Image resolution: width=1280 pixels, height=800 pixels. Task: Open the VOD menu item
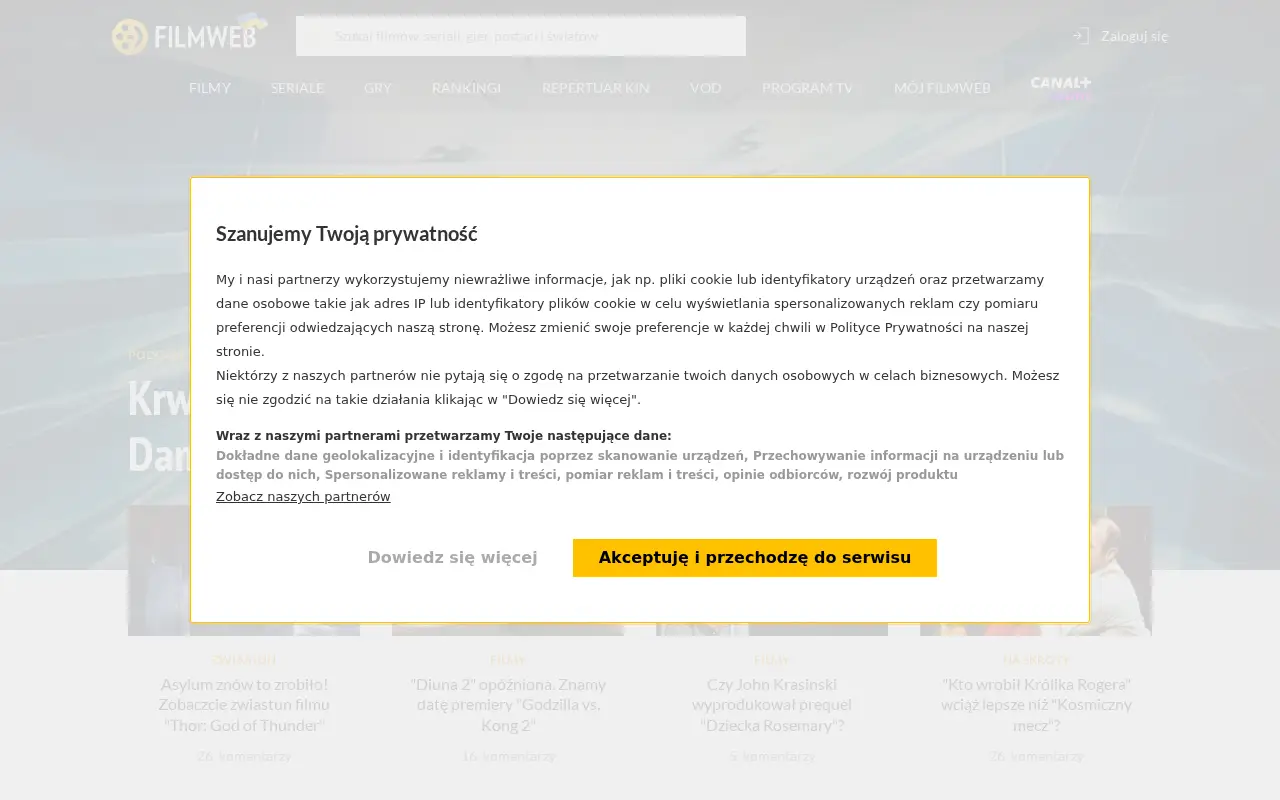point(706,88)
